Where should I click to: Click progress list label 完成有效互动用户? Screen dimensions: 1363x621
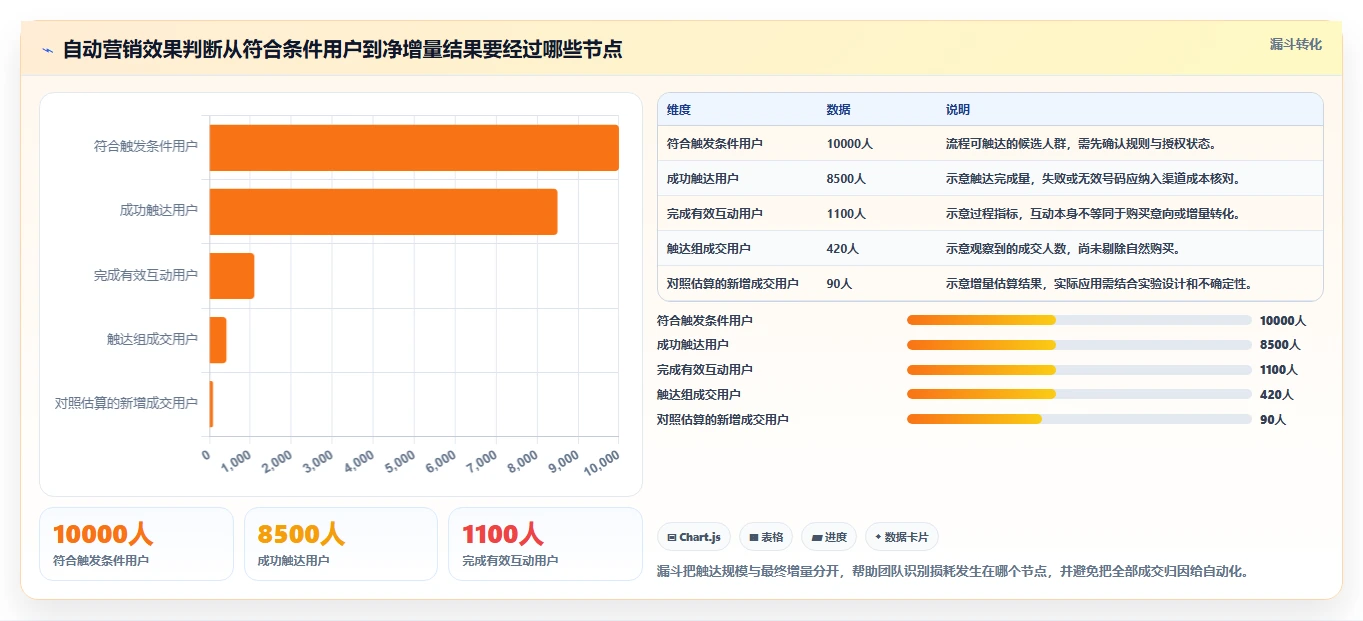pos(705,370)
